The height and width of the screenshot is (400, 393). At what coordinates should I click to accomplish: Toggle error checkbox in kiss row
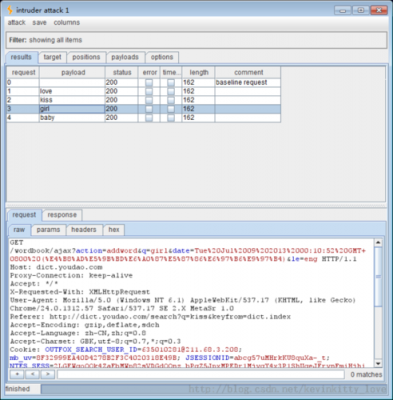(x=149, y=100)
